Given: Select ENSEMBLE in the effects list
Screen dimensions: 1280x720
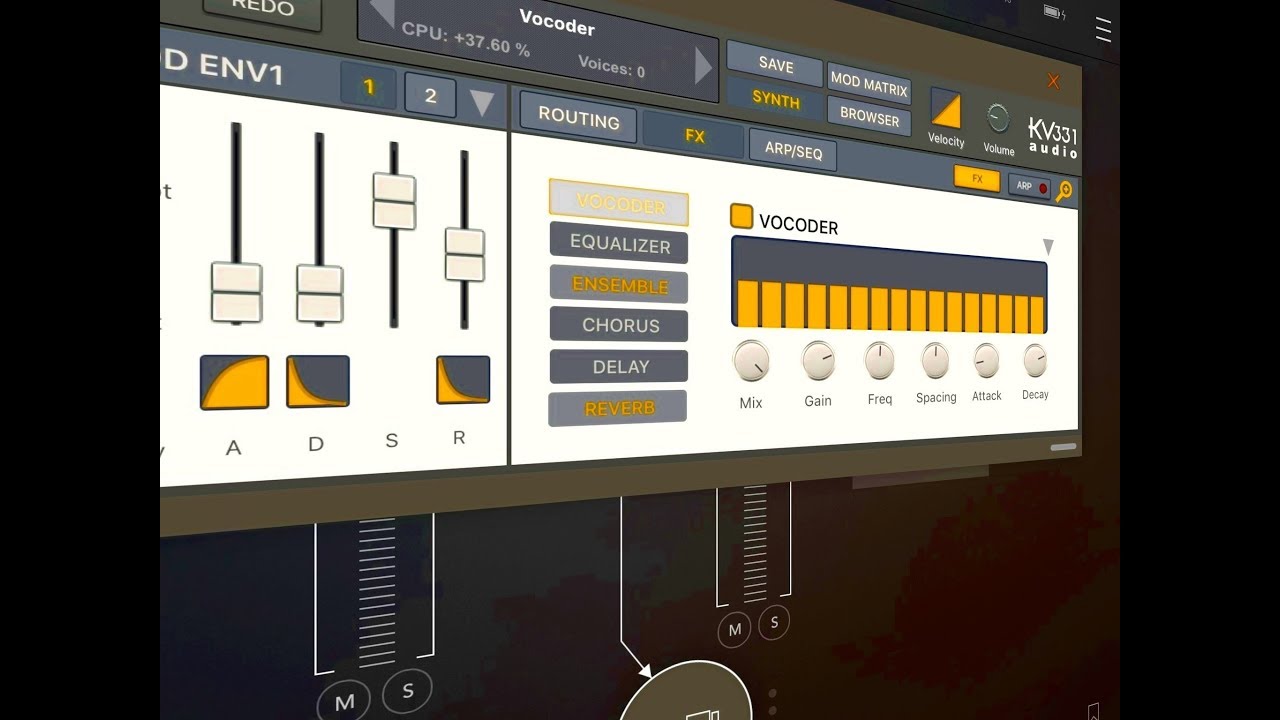Looking at the screenshot, I should (x=619, y=285).
